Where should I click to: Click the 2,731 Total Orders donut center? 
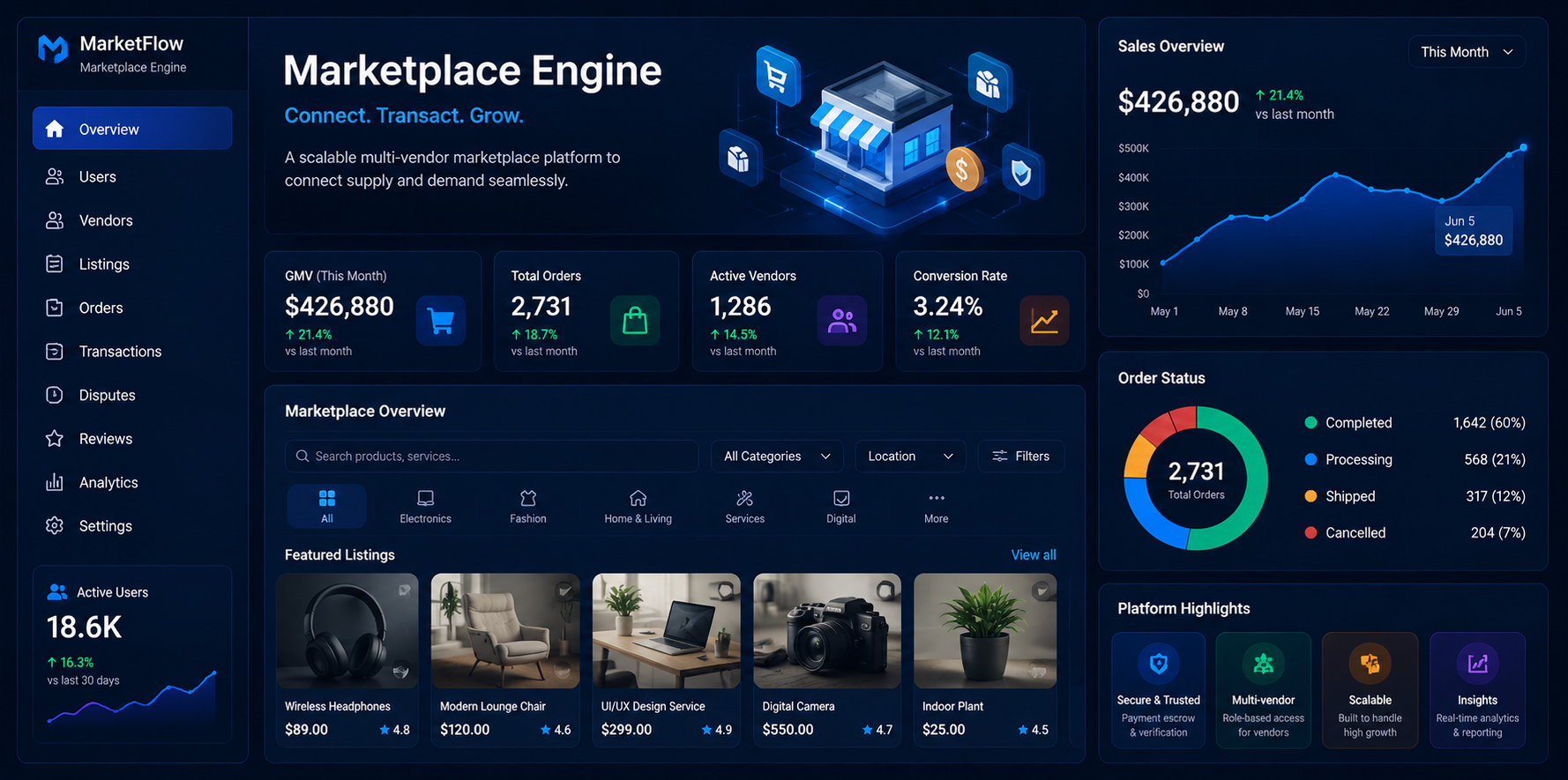coord(1196,479)
